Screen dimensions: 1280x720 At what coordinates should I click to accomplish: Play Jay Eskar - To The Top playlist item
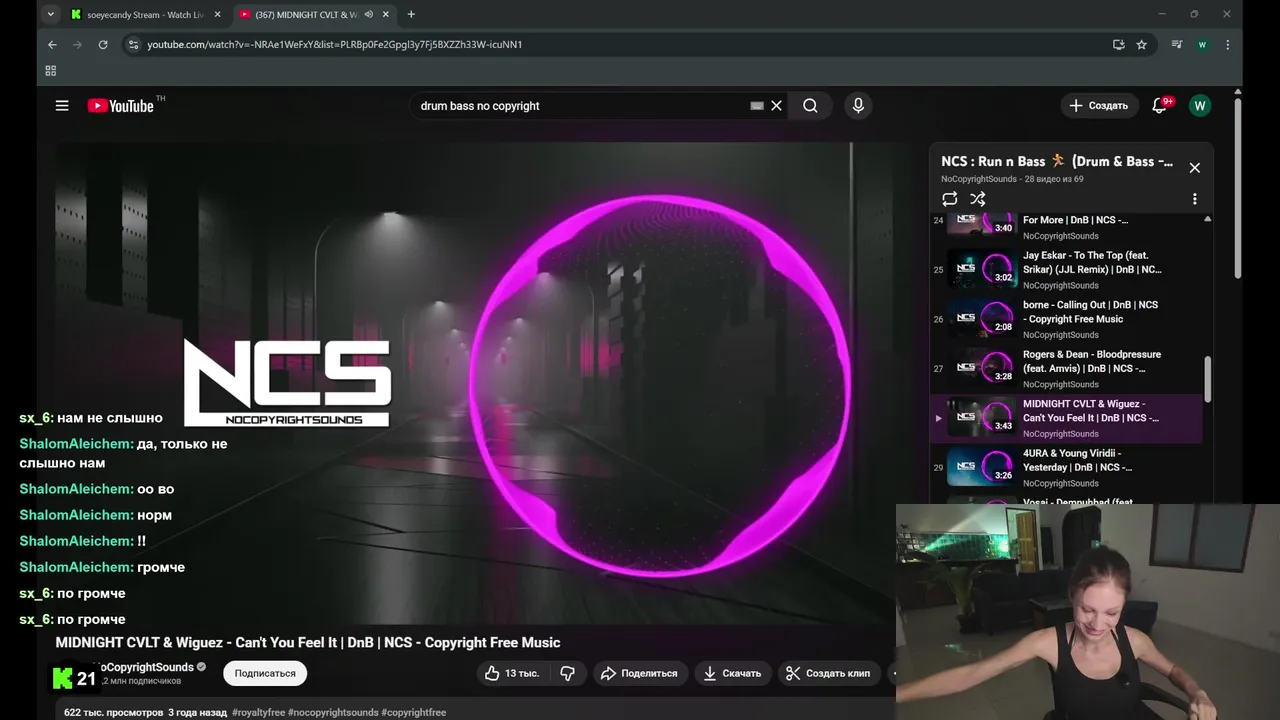click(x=1067, y=269)
